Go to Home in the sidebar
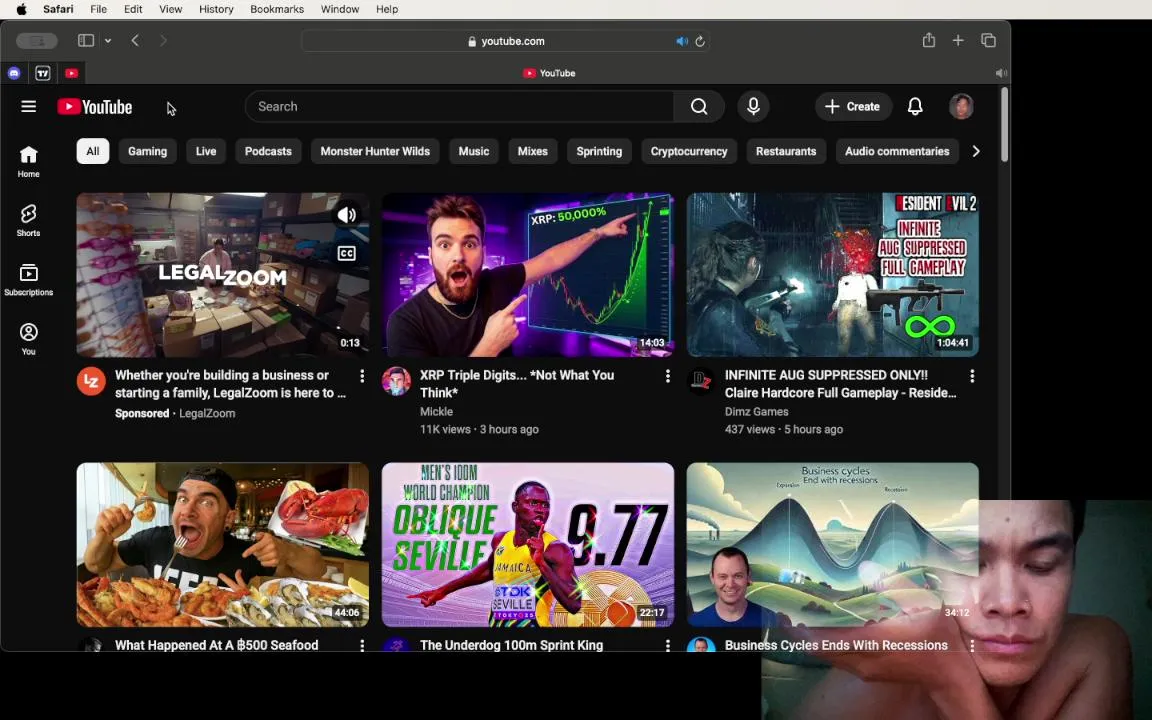 [x=29, y=162]
